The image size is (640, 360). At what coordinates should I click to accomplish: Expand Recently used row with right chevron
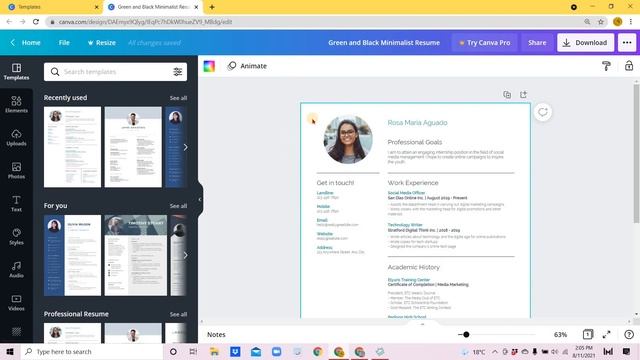185,147
